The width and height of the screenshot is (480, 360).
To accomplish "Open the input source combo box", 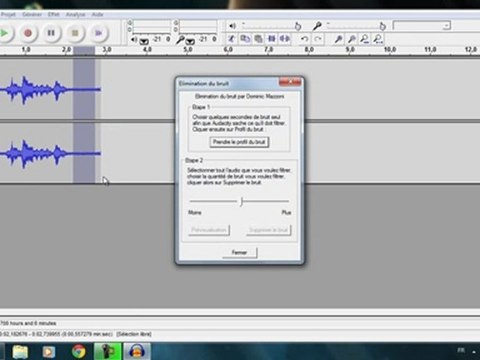I will [422, 26].
